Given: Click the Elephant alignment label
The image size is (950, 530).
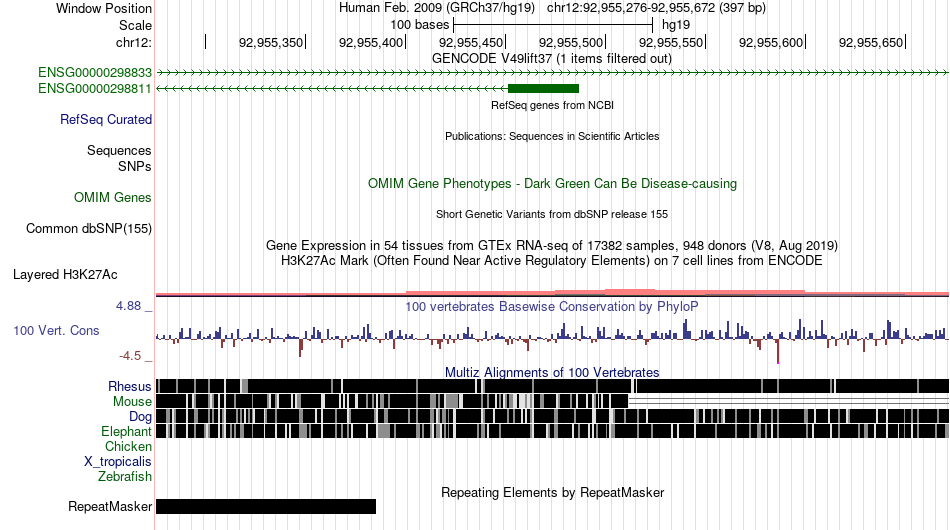Looking at the screenshot, I should click(x=126, y=431).
